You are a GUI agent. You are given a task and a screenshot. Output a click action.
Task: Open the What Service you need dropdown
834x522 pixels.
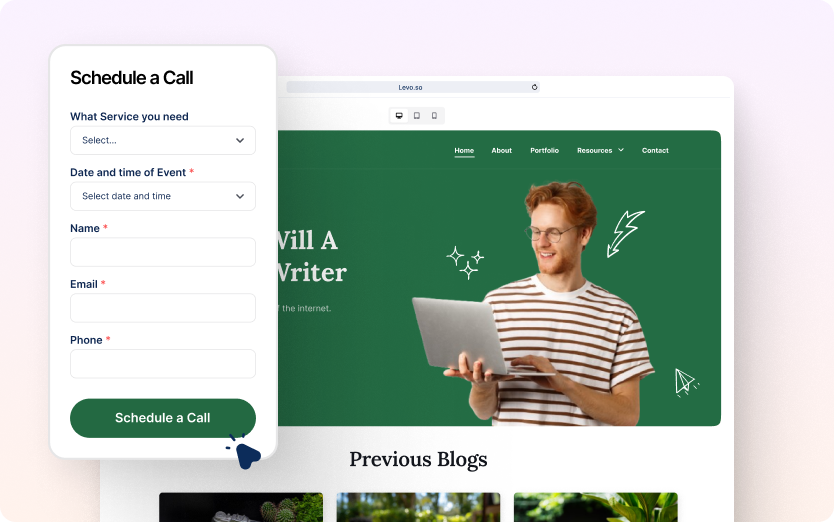click(x=163, y=140)
